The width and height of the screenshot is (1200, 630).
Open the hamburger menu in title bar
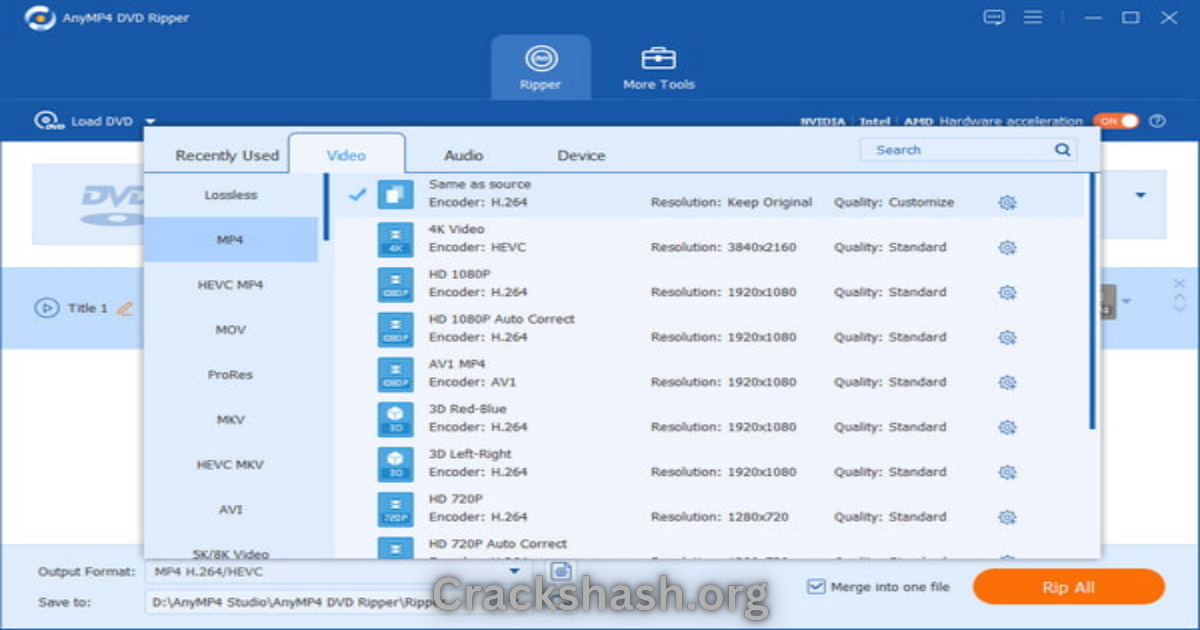(1033, 17)
